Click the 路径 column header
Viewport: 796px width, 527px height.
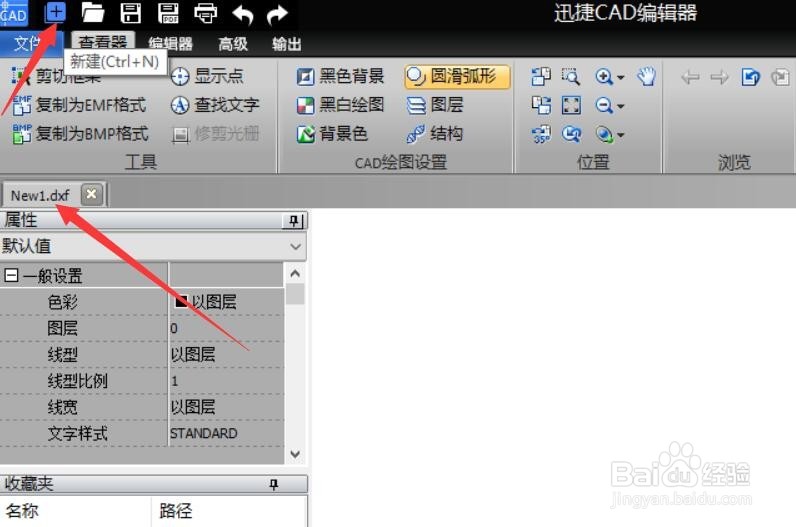229,511
